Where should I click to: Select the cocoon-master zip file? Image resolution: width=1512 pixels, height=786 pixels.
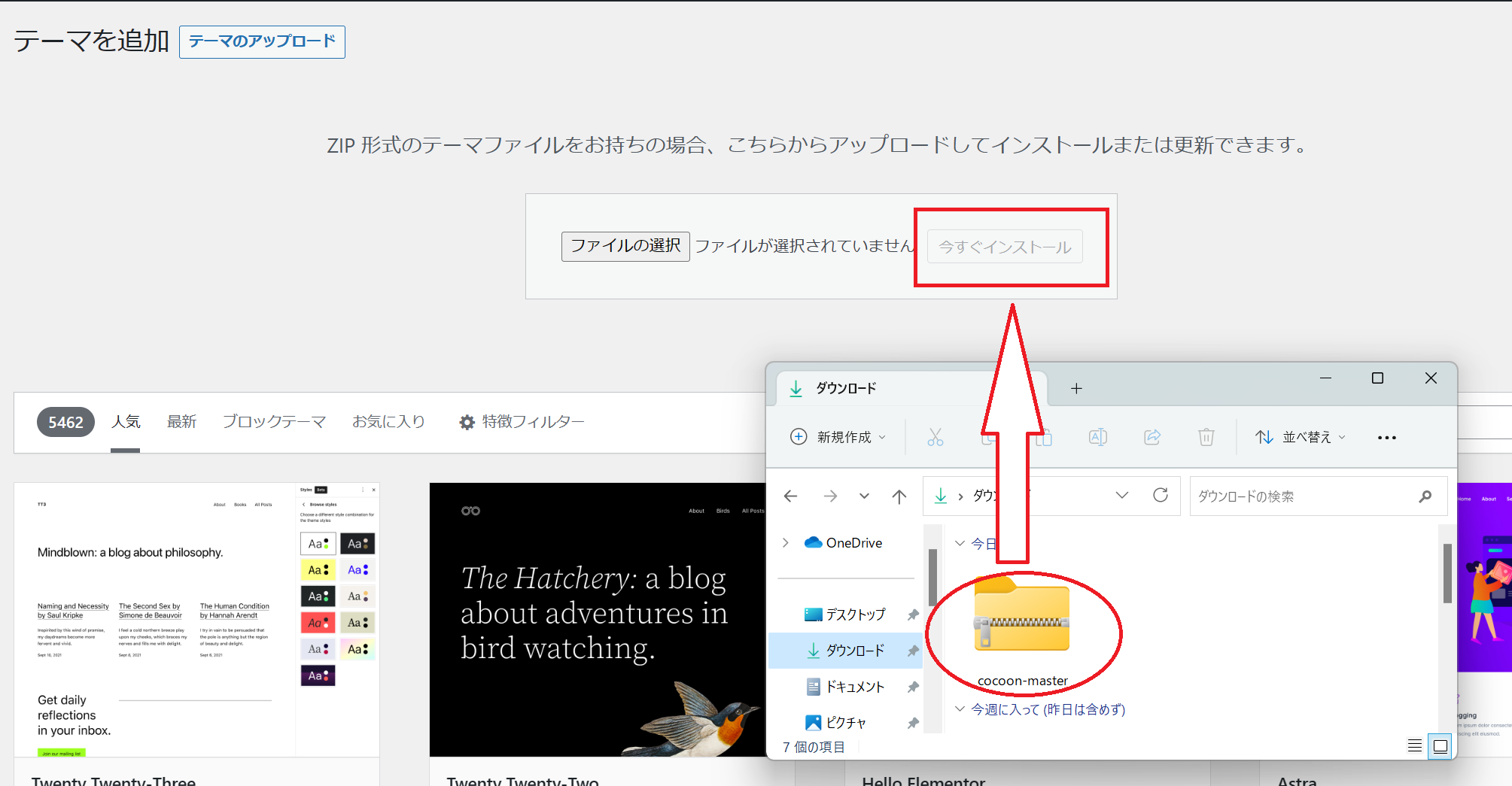point(1021,624)
